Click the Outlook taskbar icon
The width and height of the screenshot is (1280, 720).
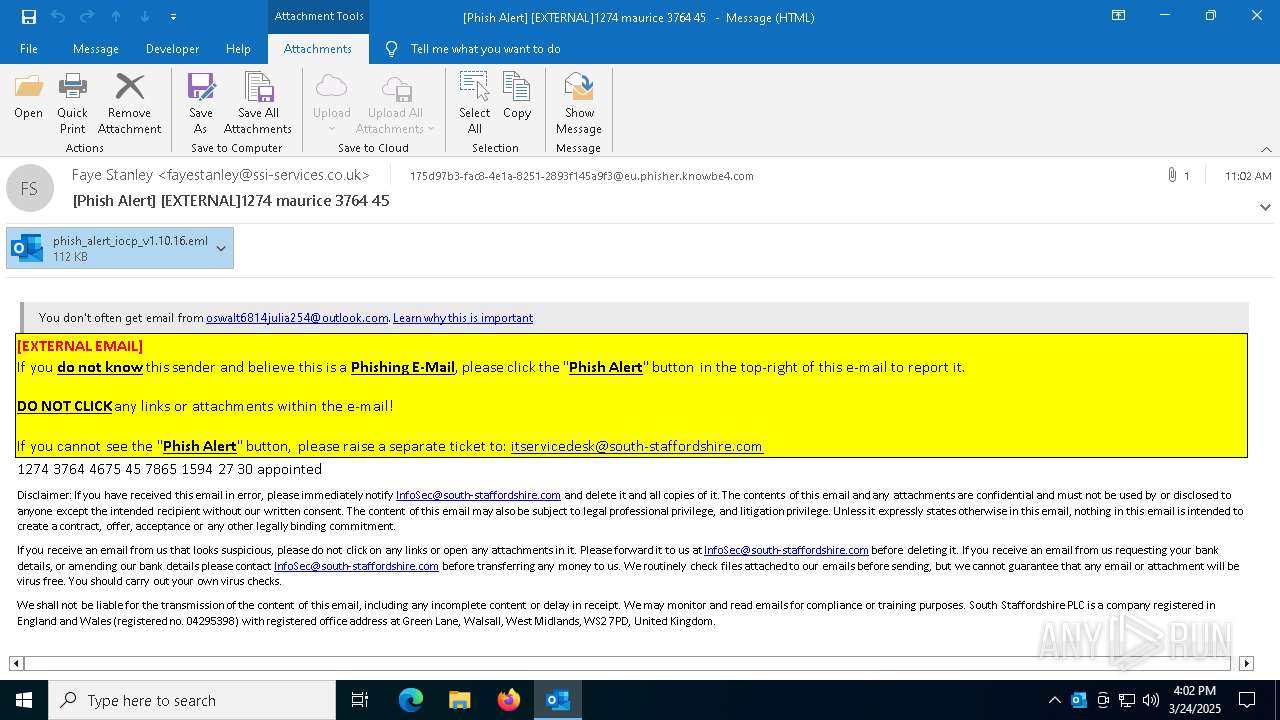point(558,700)
